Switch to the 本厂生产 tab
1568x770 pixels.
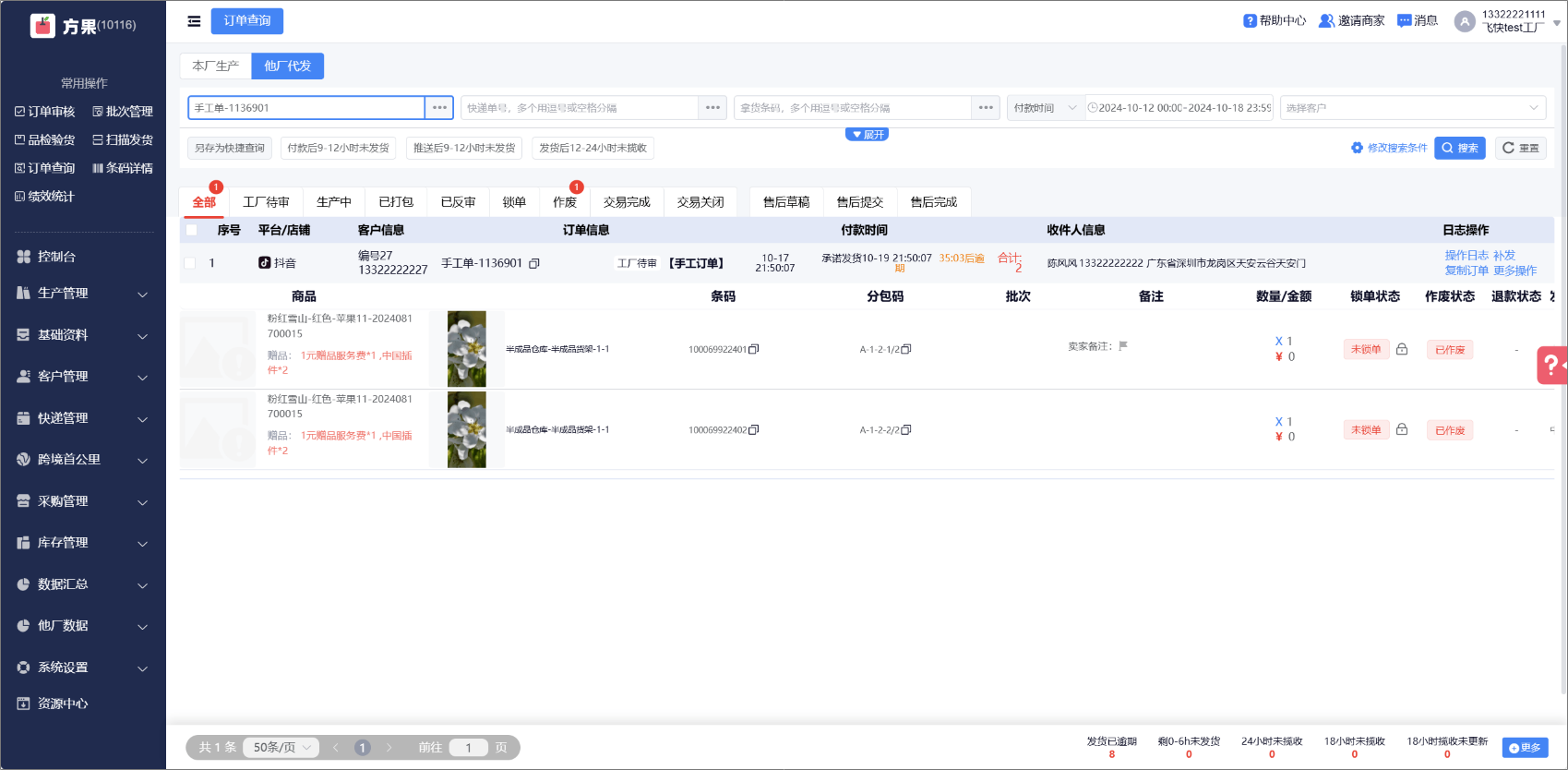[215, 66]
